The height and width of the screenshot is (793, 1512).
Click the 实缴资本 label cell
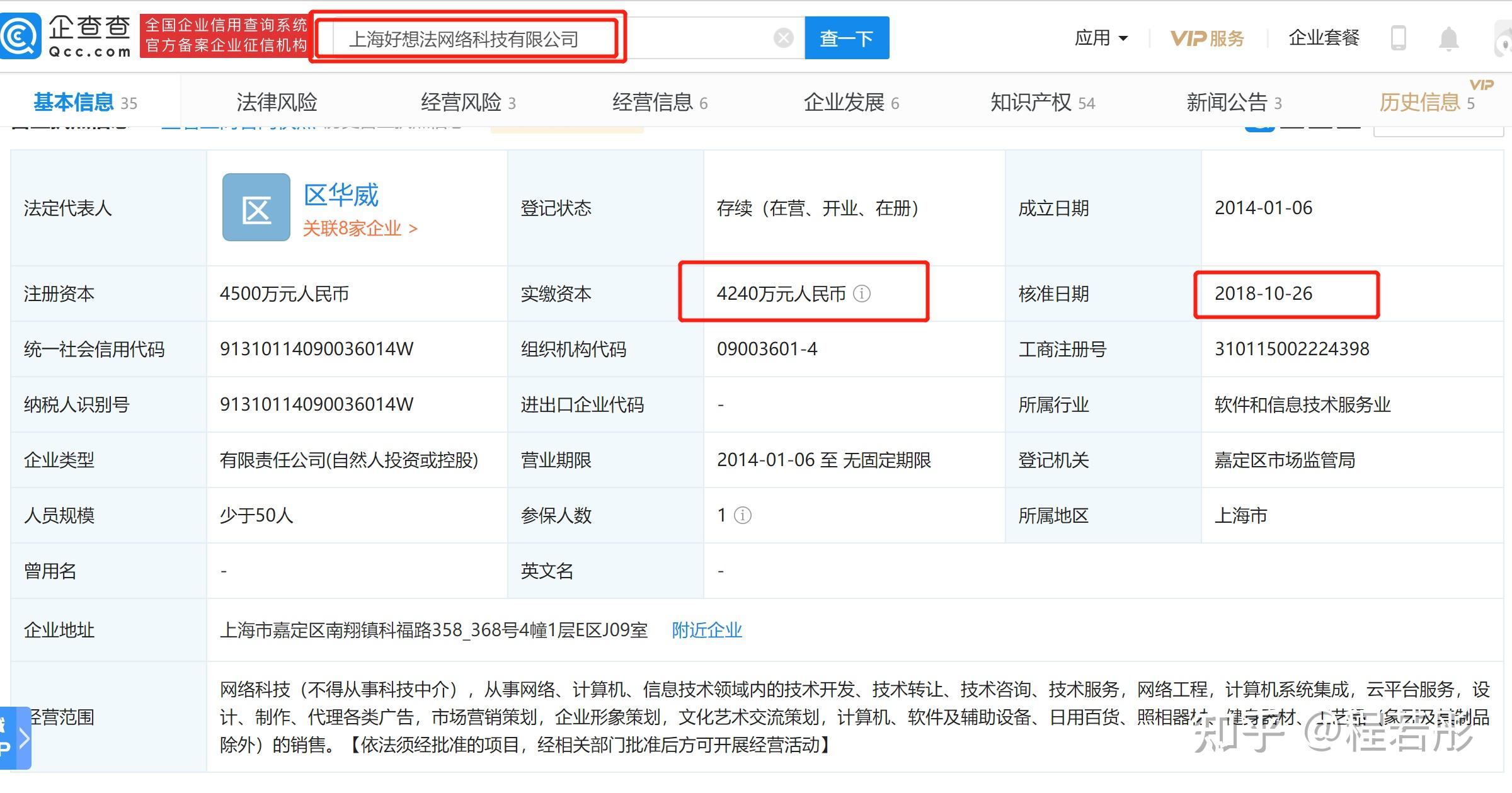click(x=605, y=294)
